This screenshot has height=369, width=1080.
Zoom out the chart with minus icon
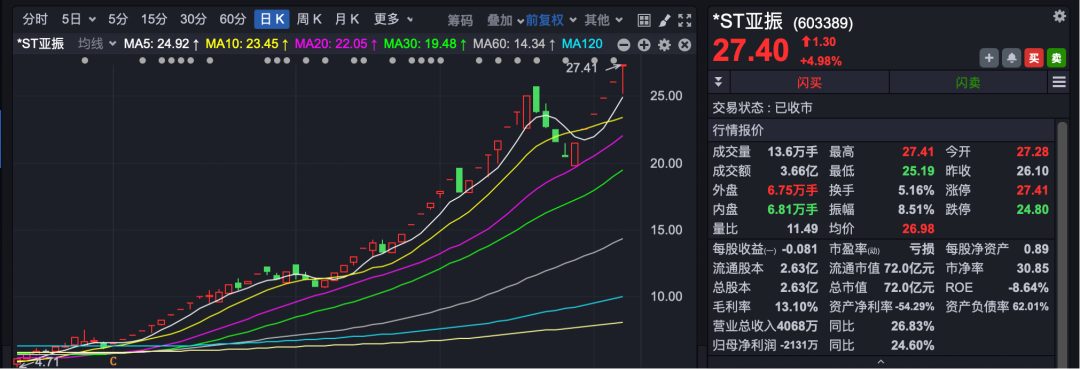pos(623,45)
